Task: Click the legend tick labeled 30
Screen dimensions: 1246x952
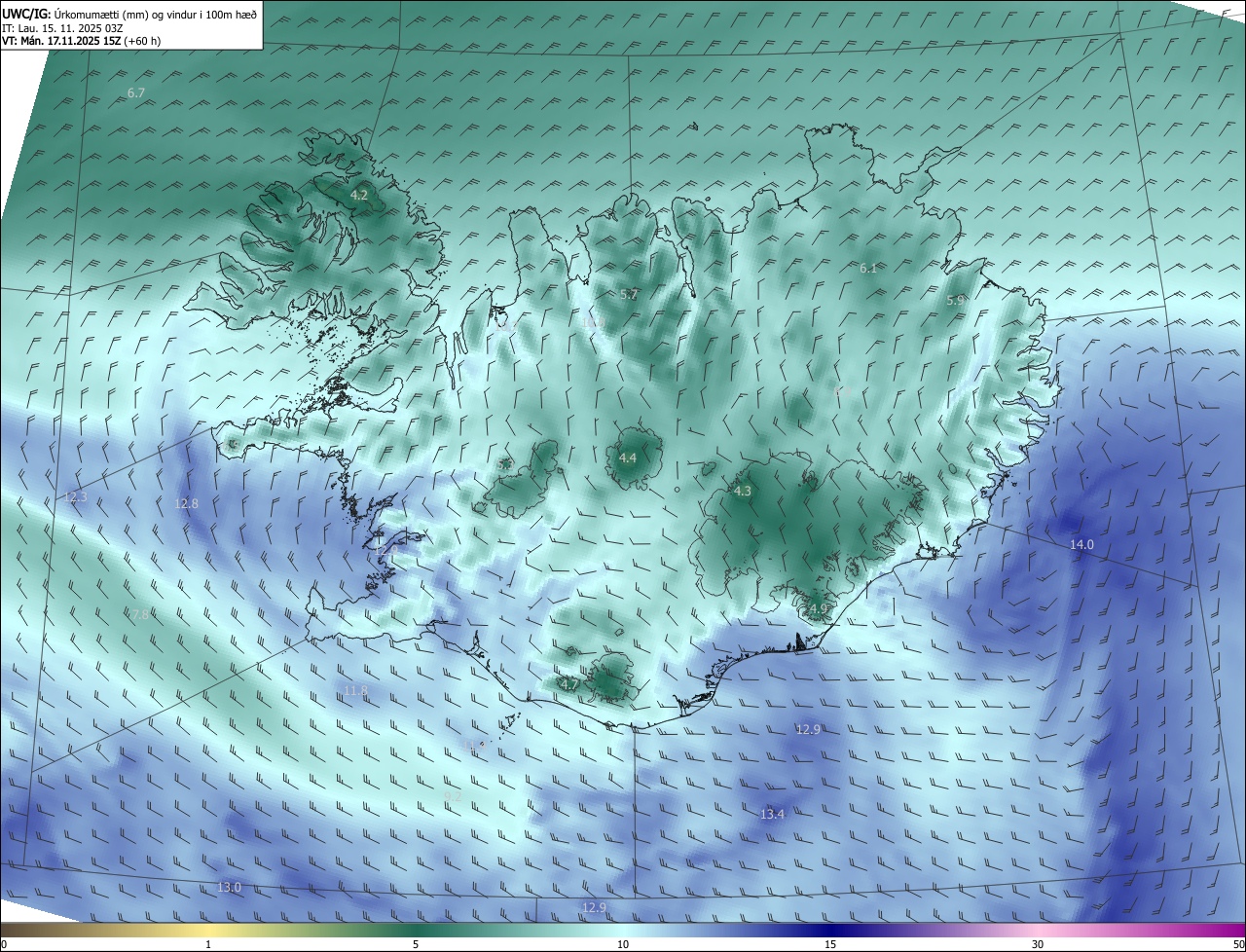Action: [1038, 945]
